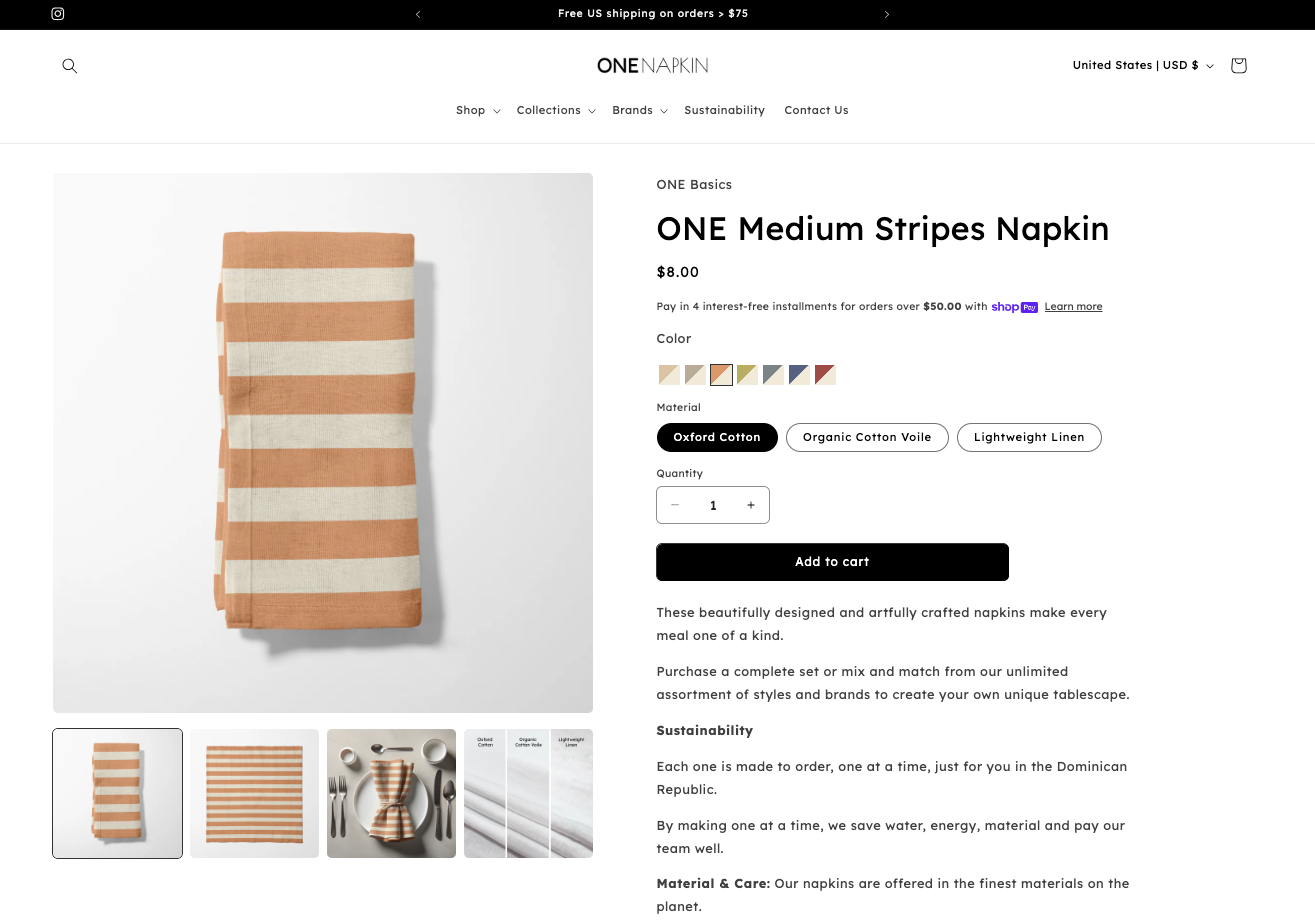Expand the Shop dropdown menu
Image resolution: width=1315 pixels, height=923 pixels.
point(477,110)
